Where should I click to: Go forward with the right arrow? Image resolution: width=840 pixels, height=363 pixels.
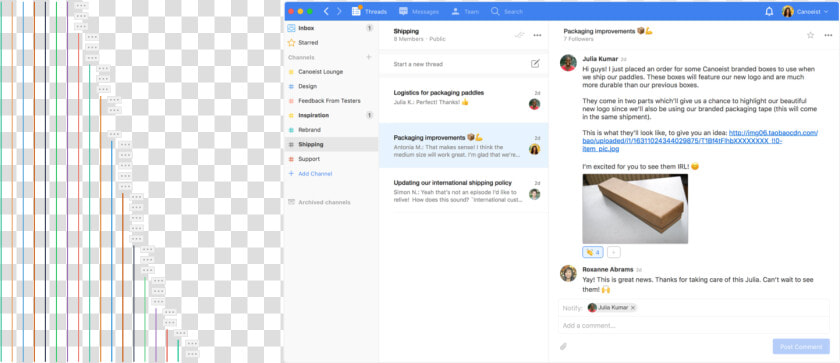[x=339, y=11]
